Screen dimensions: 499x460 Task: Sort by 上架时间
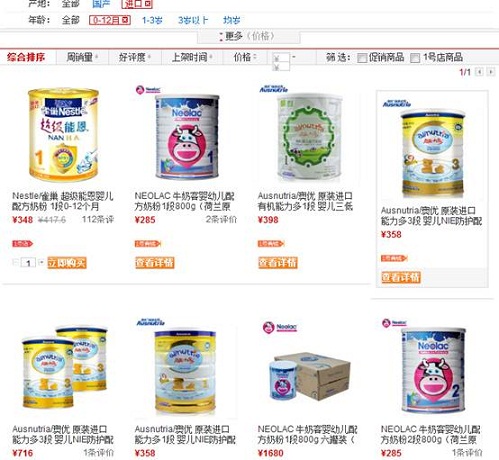pos(192,57)
